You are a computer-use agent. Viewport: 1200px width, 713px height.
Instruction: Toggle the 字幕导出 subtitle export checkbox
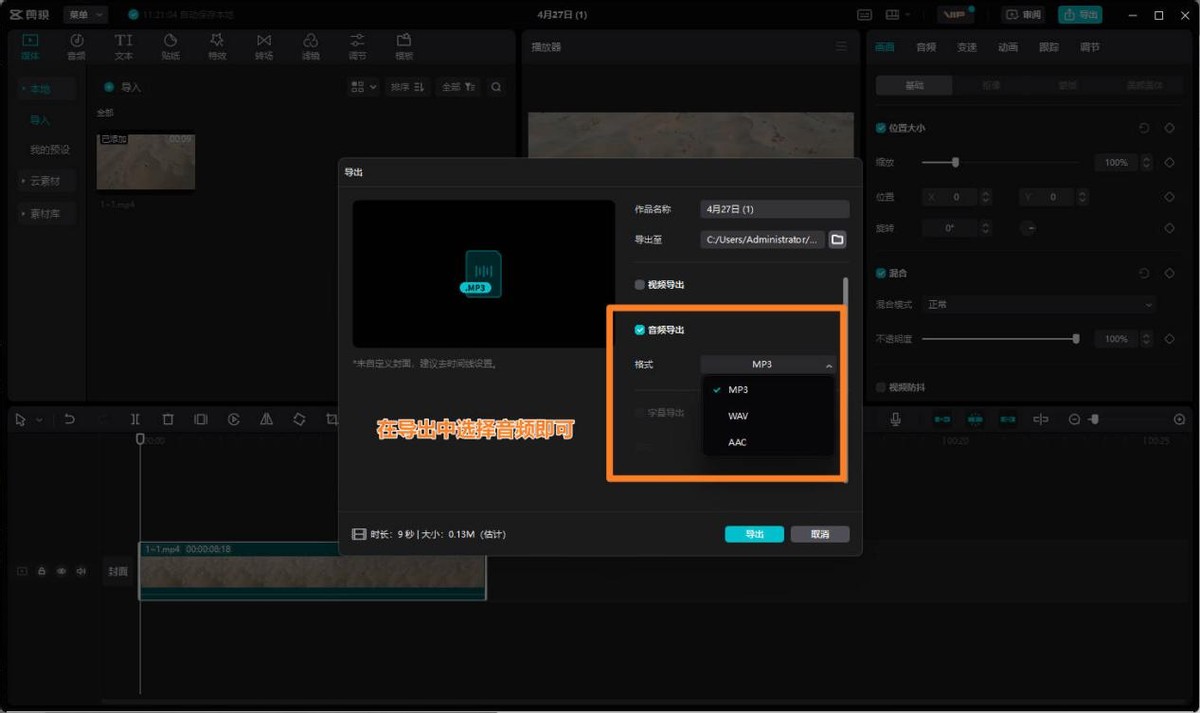point(640,412)
